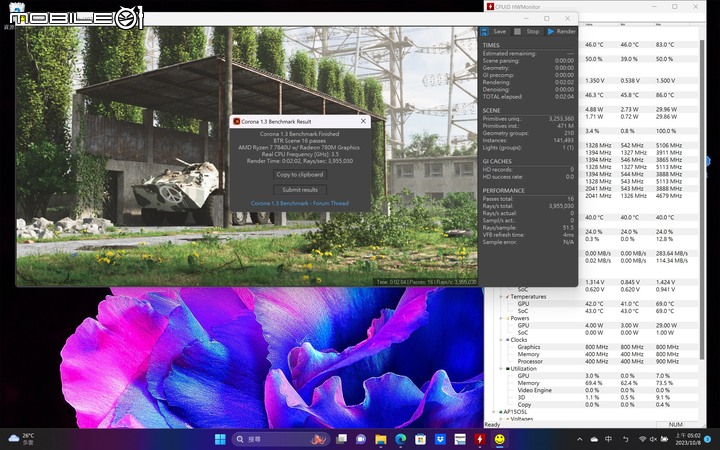The height and width of the screenshot is (450, 720).
Task: Collapse the Temperatures node in HWMonitor
Action: pos(501,297)
